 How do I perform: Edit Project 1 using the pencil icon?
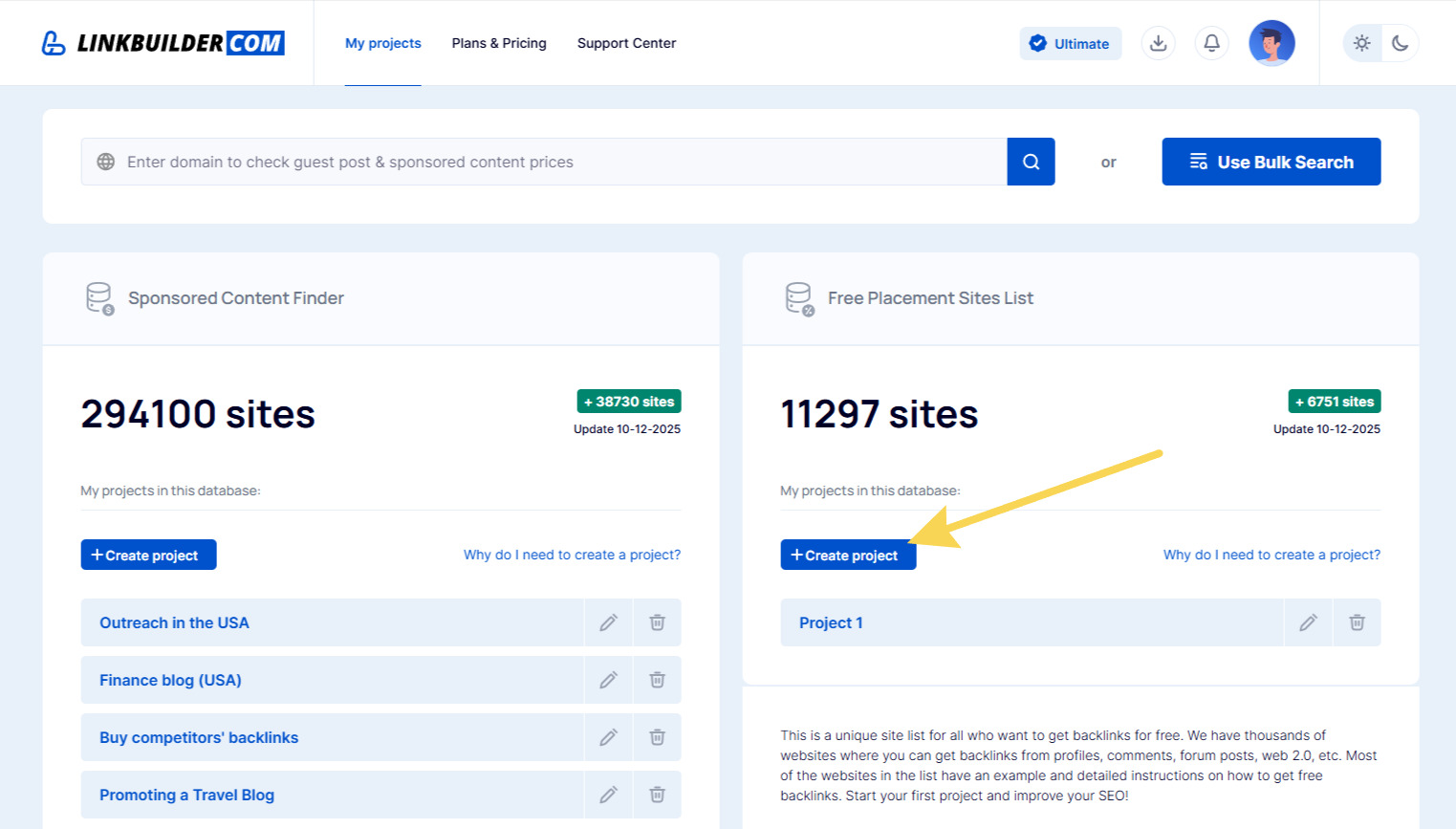[1308, 622]
